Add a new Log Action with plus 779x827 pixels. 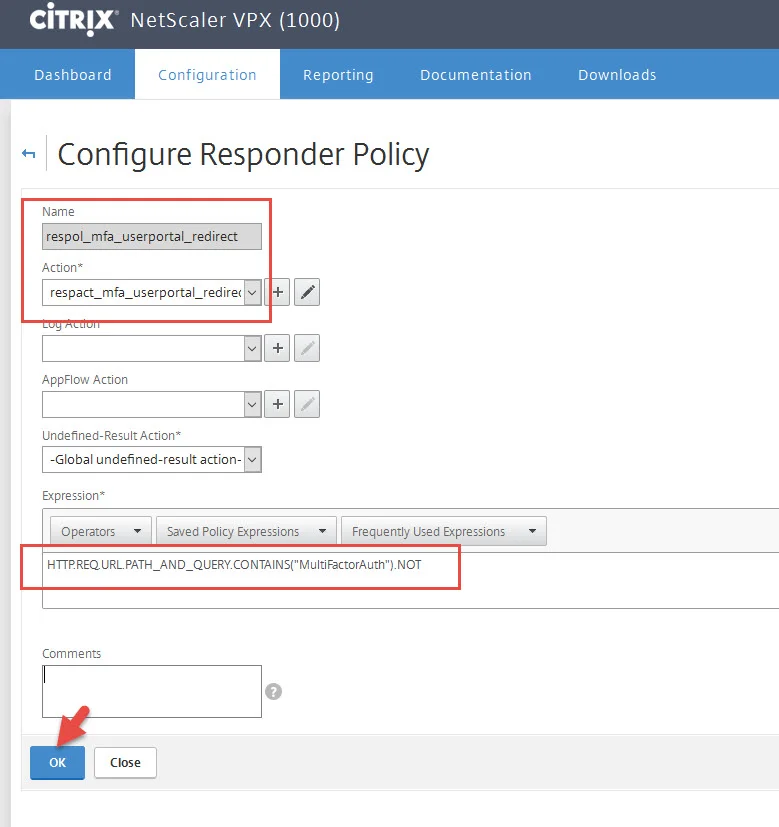[x=277, y=348]
